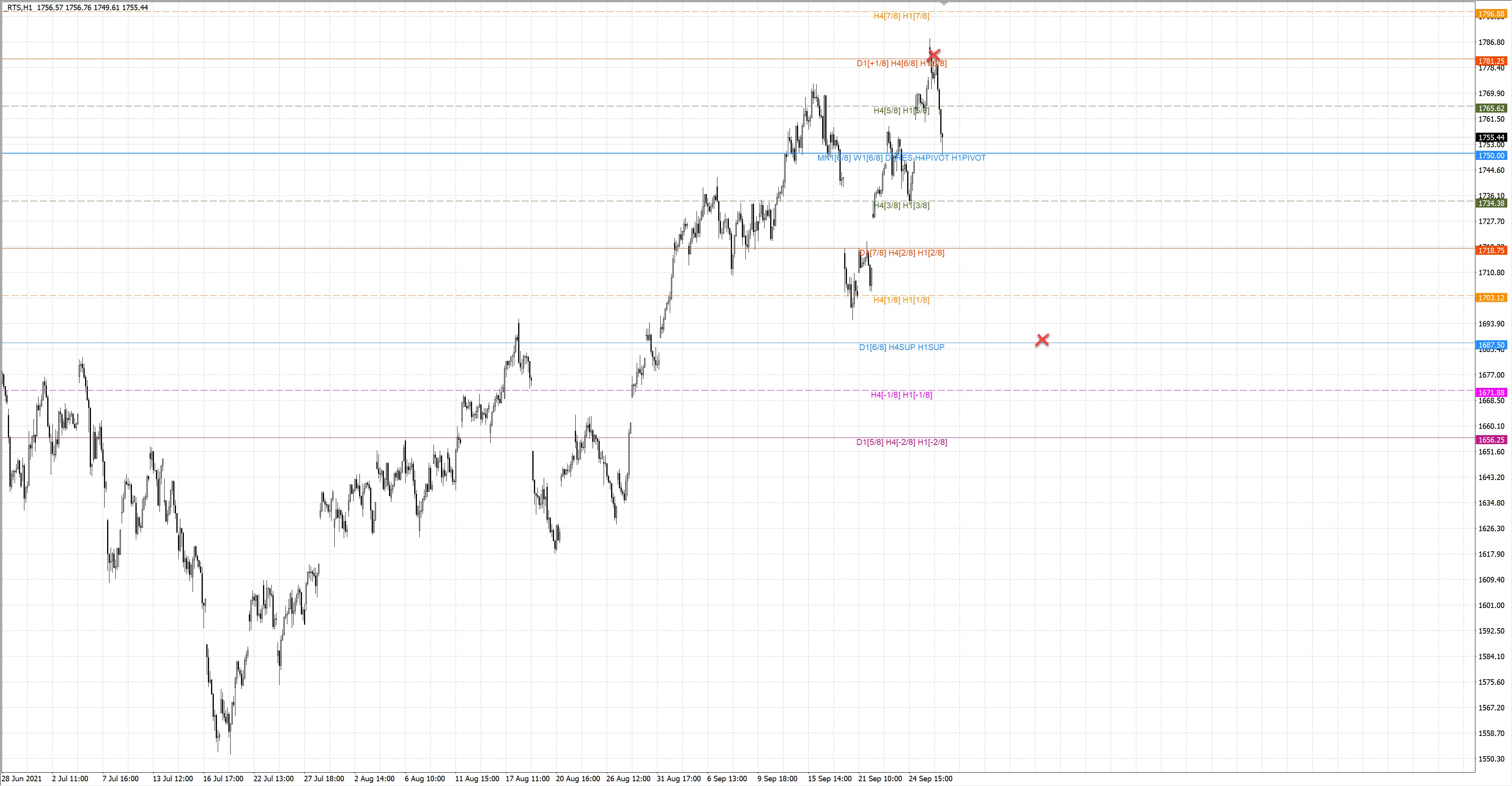Click the orange 1796.88 price tag
This screenshot has width=1512, height=786.
coord(1491,13)
